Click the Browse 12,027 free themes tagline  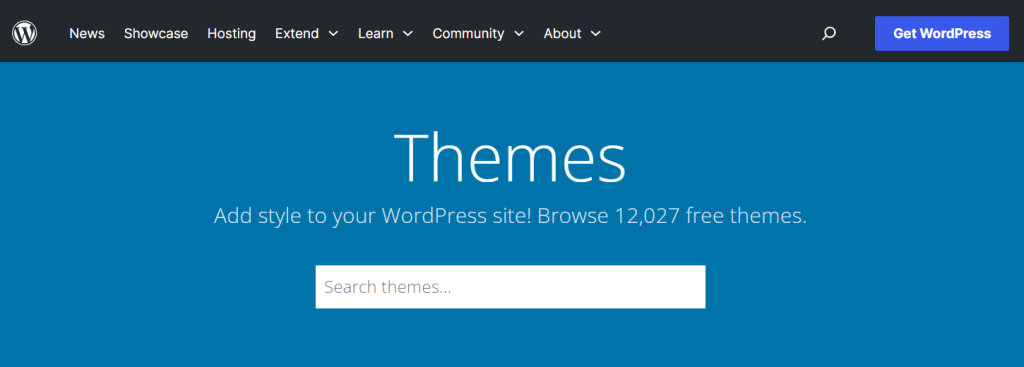coord(510,215)
